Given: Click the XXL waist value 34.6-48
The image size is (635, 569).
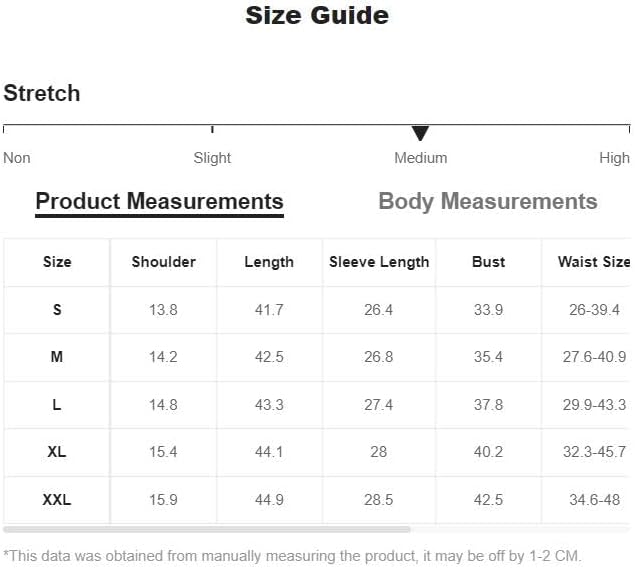Looking at the screenshot, I should pos(594,499).
